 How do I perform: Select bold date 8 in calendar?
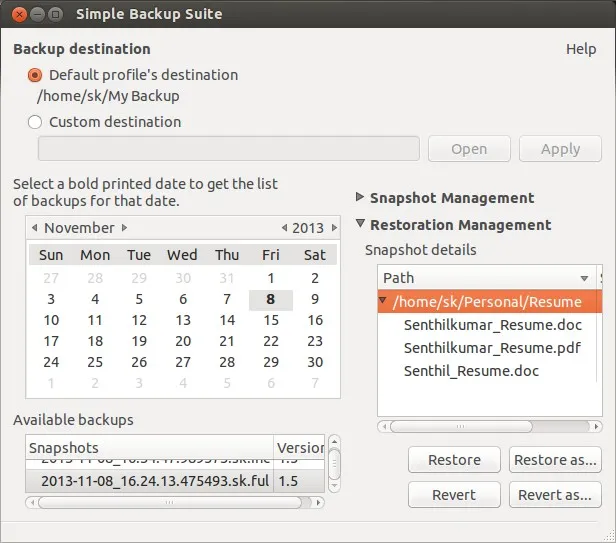pyautogui.click(x=270, y=299)
